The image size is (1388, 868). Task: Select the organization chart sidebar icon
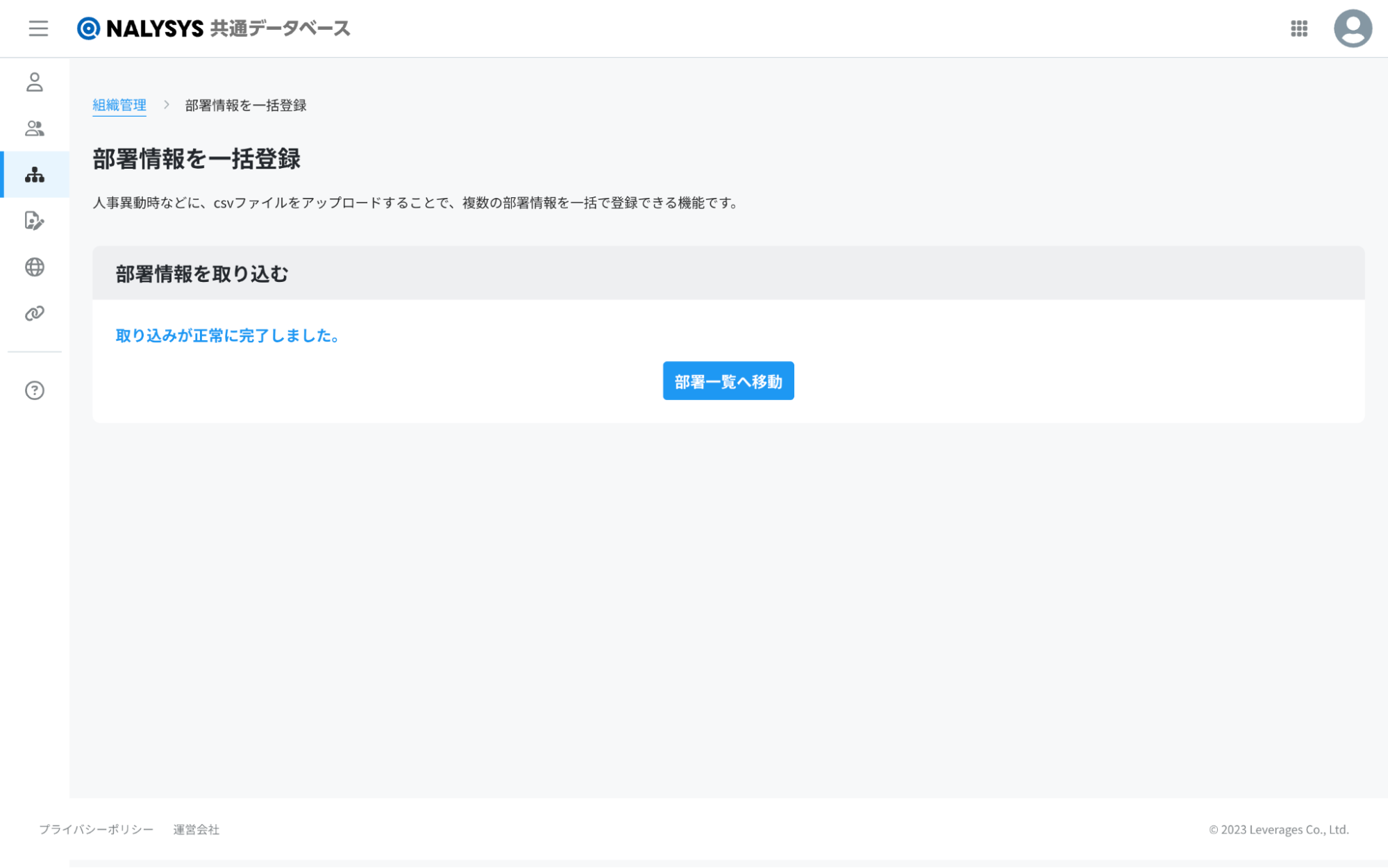click(x=35, y=175)
